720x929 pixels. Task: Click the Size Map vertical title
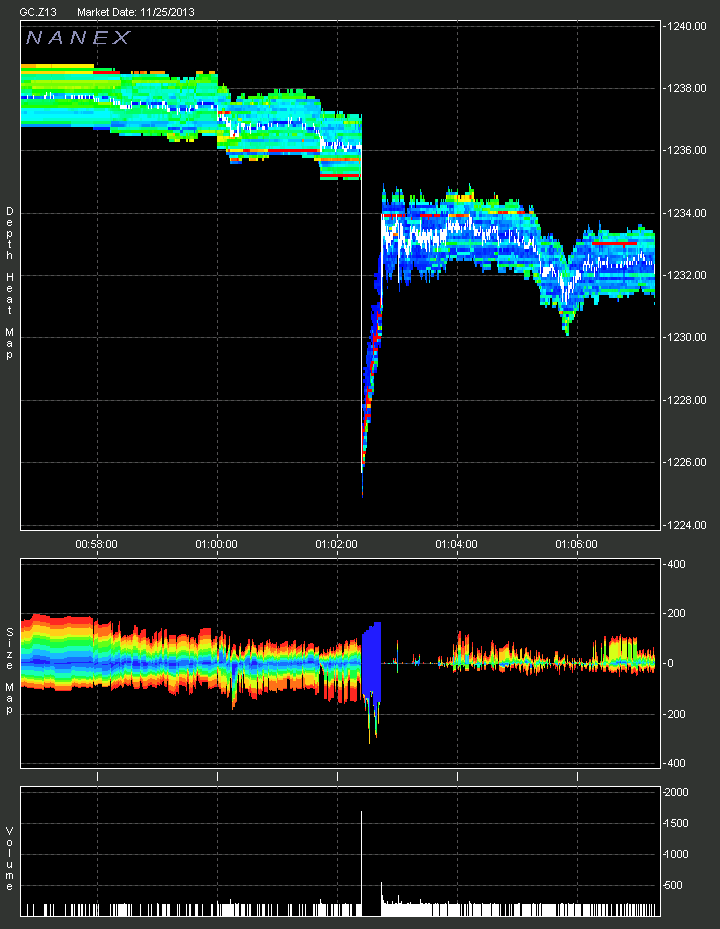9,671
